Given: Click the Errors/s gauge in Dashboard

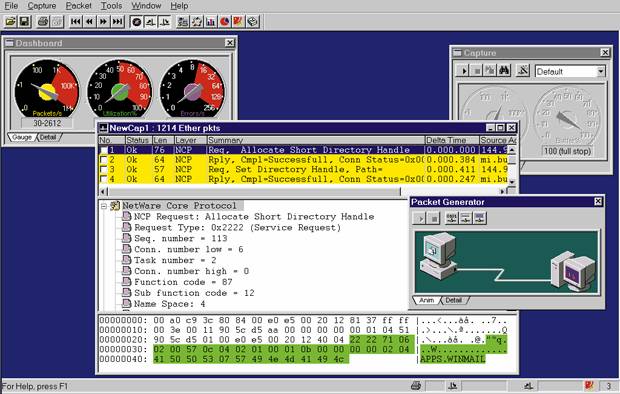Looking at the screenshot, I should (192, 89).
